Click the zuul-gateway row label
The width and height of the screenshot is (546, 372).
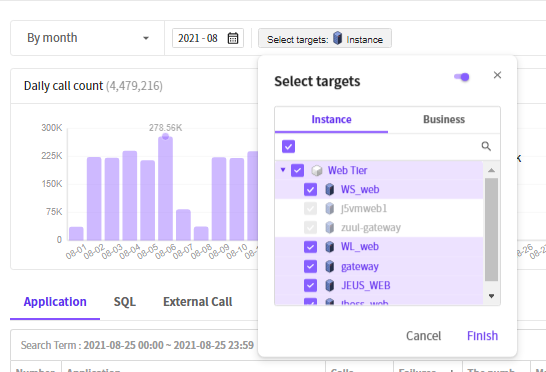pyautogui.click(x=371, y=228)
